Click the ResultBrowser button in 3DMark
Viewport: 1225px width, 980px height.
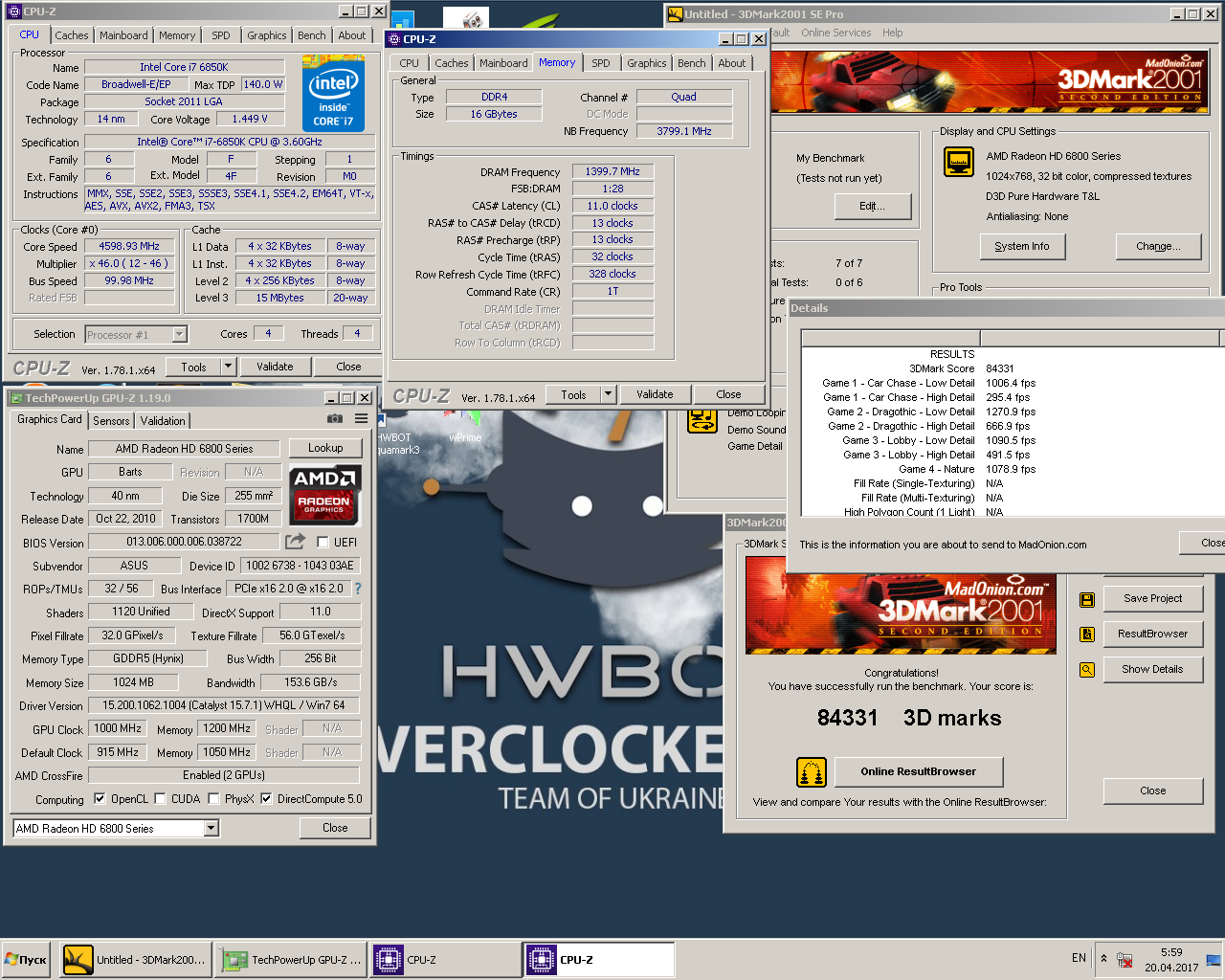1153,634
